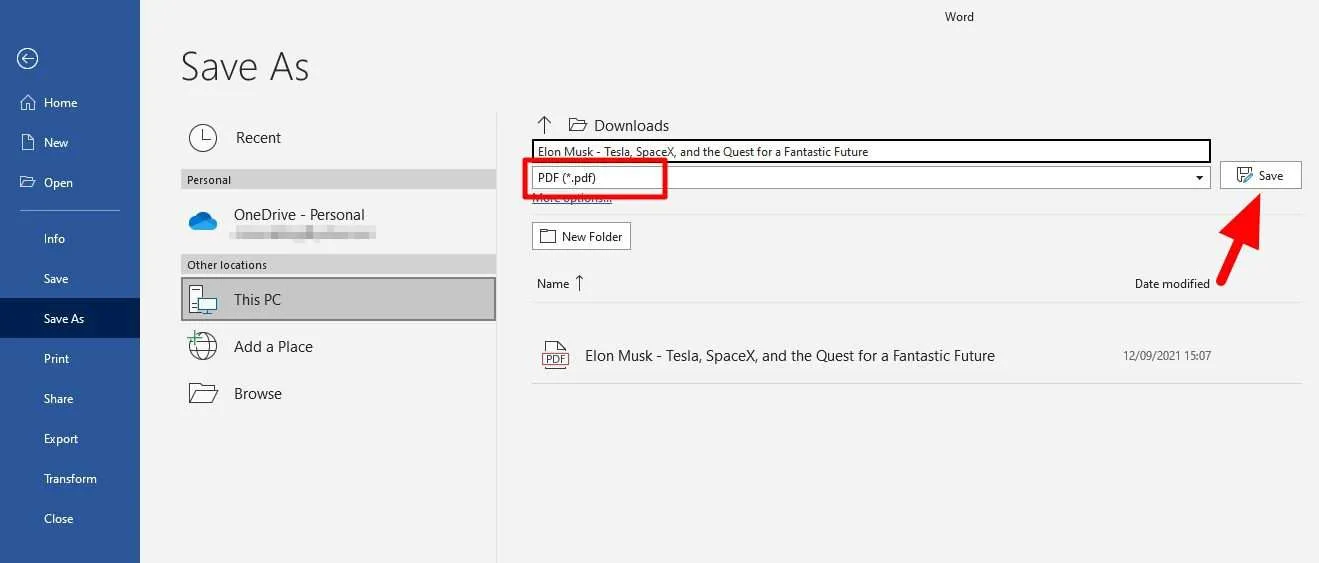Choose Add a Place
The width and height of the screenshot is (1319, 563).
click(x=339, y=346)
